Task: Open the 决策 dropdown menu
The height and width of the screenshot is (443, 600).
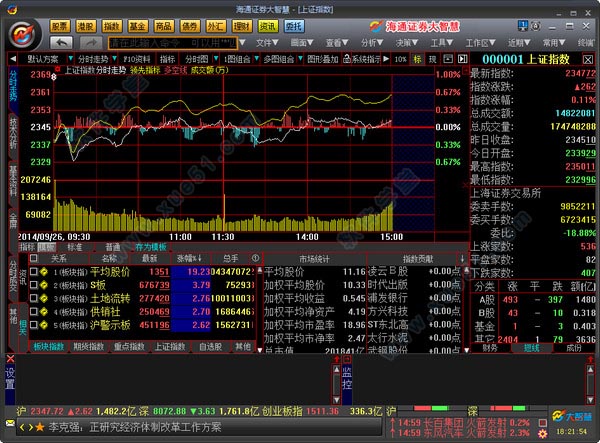Action: [x=406, y=43]
